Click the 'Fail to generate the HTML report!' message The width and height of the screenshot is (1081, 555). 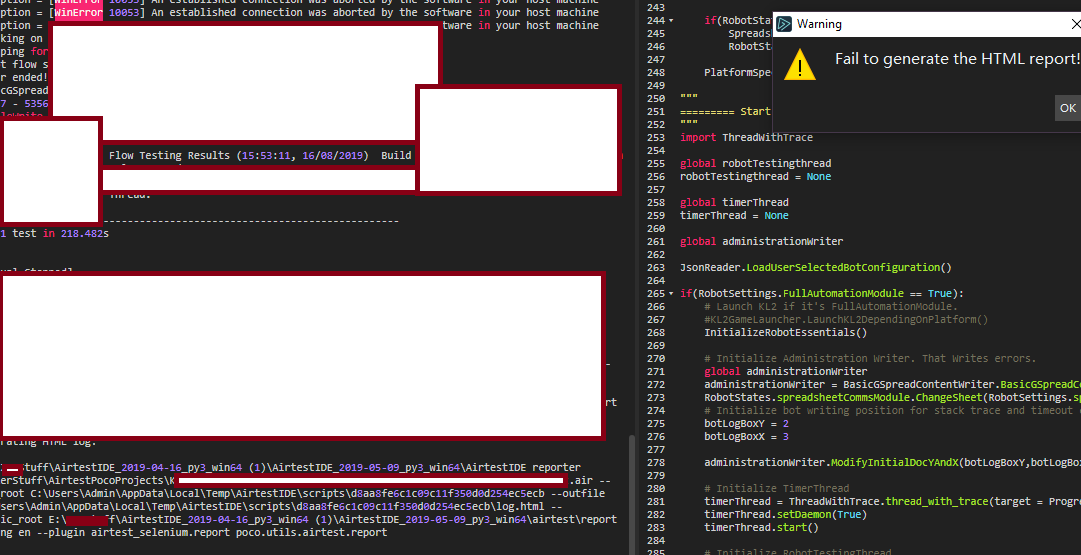click(x=957, y=59)
